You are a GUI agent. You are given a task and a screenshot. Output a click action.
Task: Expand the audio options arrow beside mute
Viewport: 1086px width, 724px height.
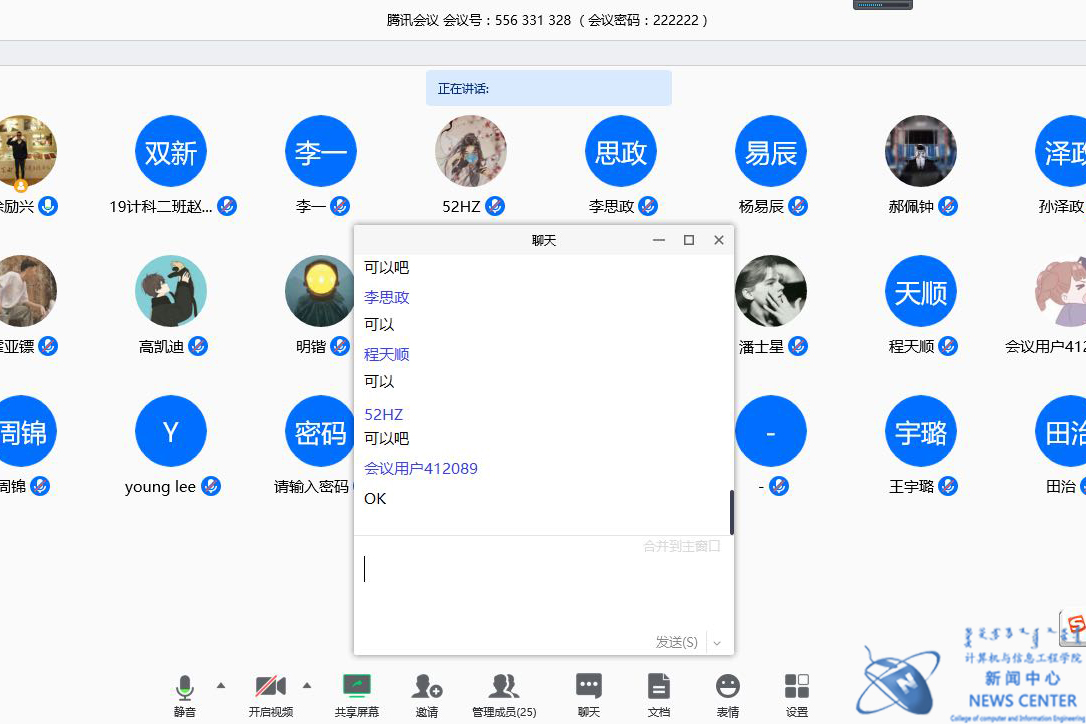click(x=221, y=685)
